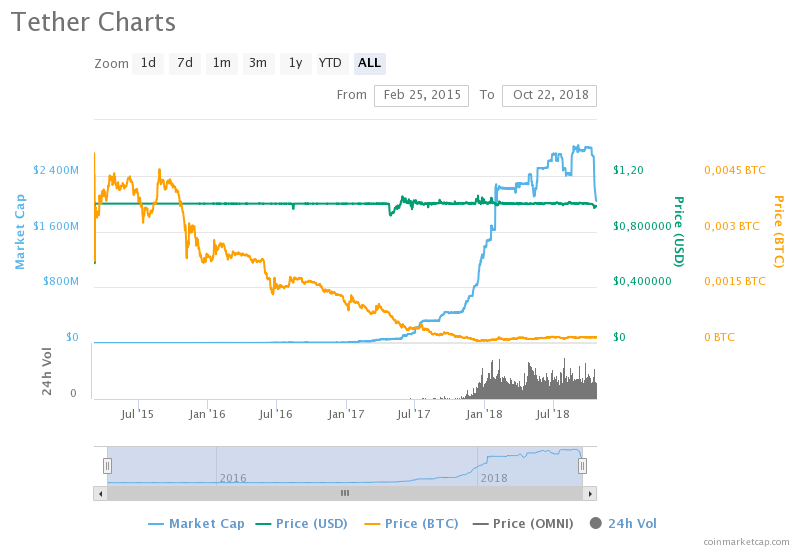Toggle Price (USD) series in legend
This screenshot has width=800, height=550.
click(302, 524)
